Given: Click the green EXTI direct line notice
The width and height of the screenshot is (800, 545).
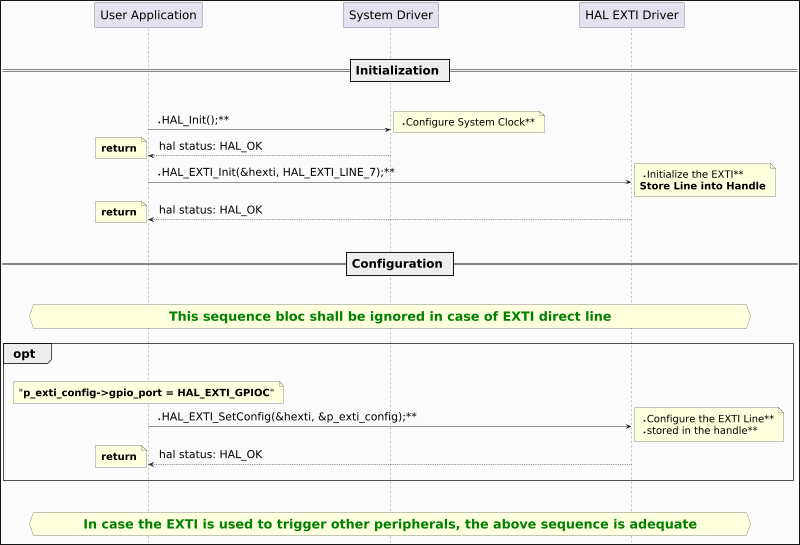Looking at the screenshot, I should point(390,316).
